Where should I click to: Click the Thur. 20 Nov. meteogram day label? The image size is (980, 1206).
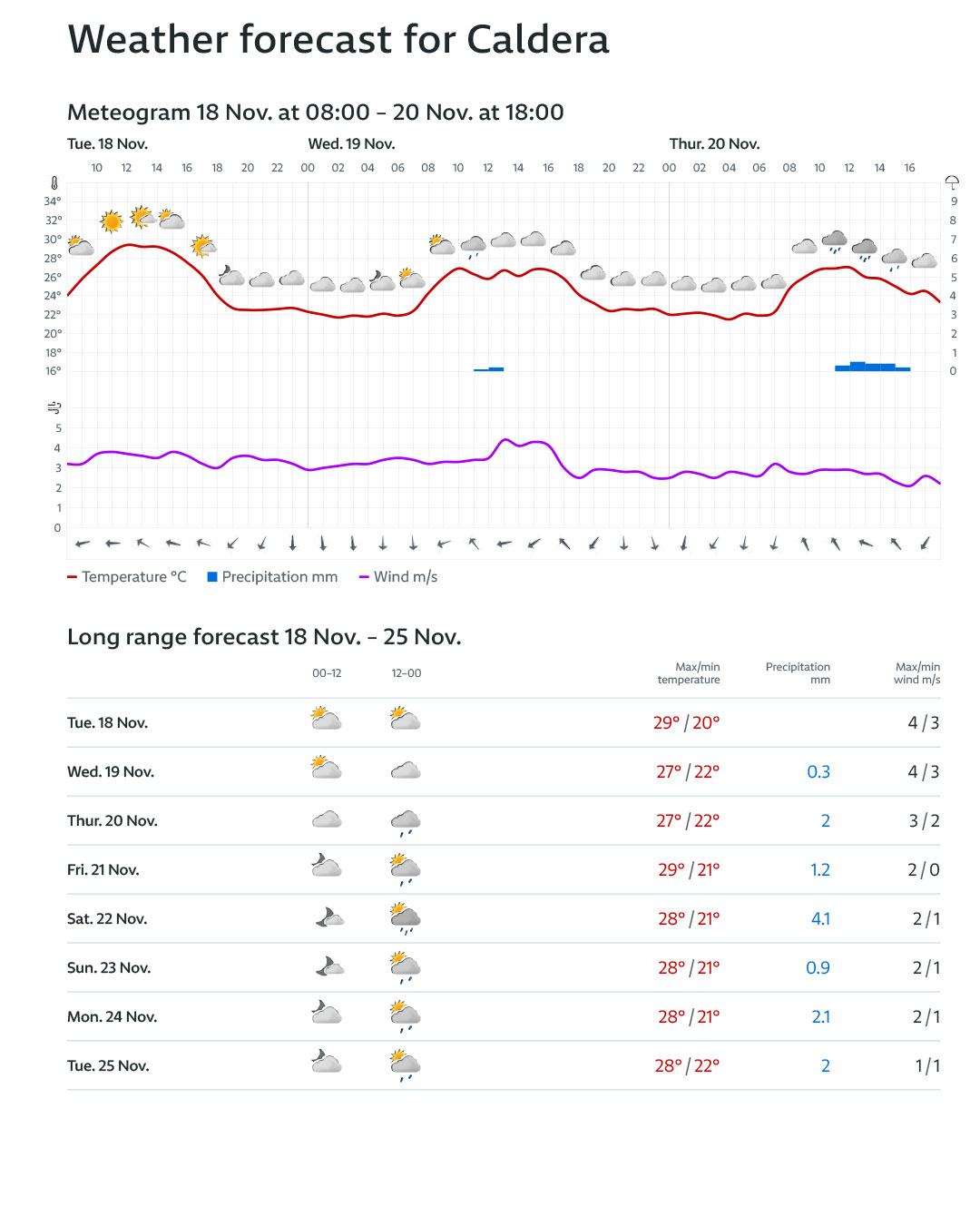pos(714,143)
